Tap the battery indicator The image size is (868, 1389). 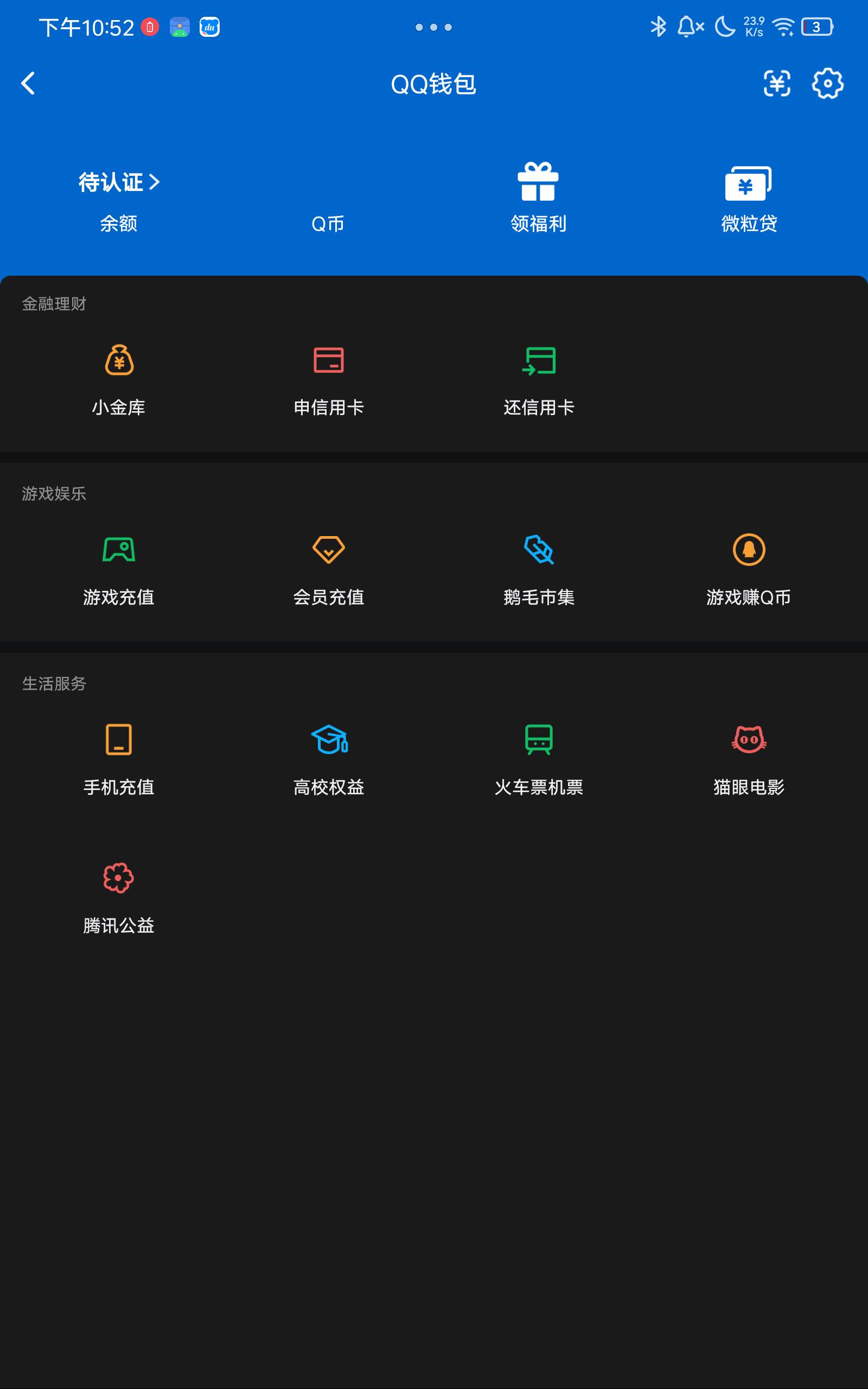[817, 27]
